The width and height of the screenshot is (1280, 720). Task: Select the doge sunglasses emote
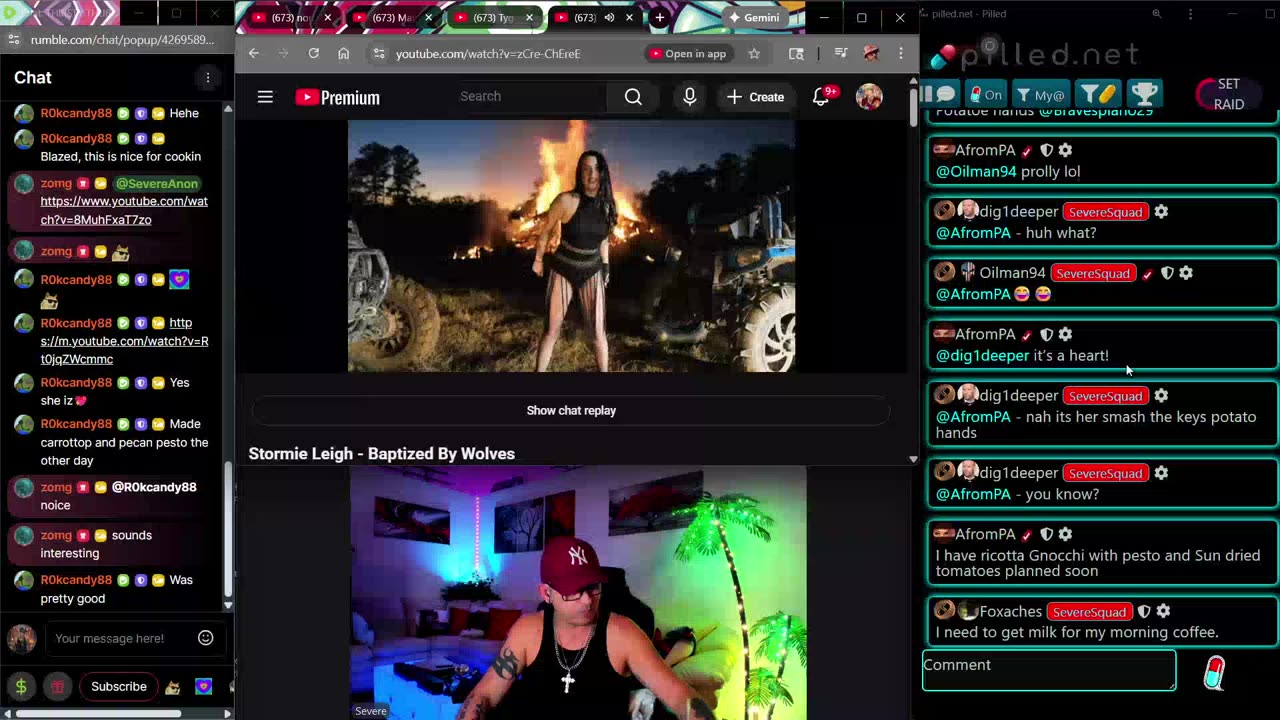pos(173,687)
